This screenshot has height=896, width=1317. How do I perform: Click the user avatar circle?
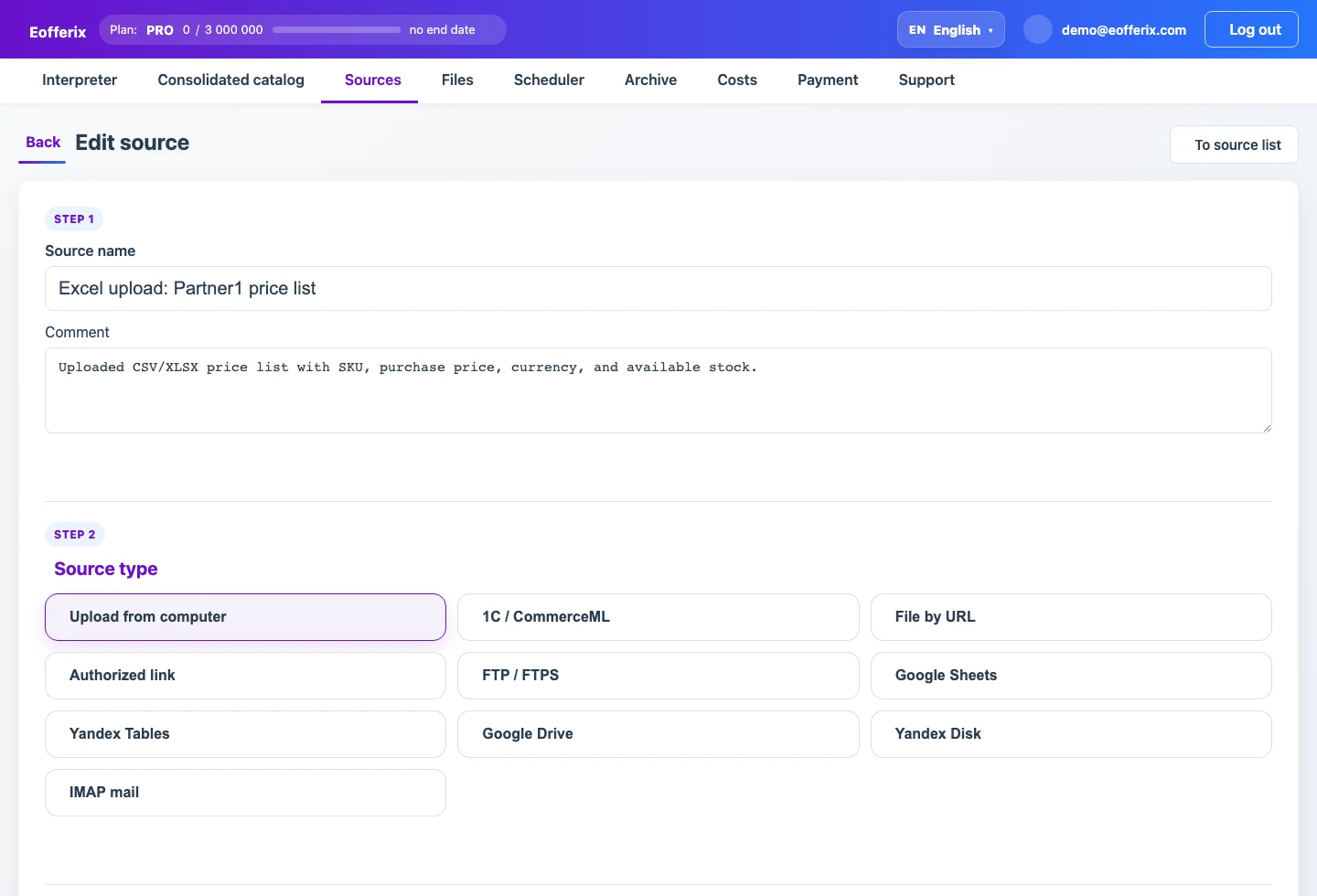[x=1037, y=29]
